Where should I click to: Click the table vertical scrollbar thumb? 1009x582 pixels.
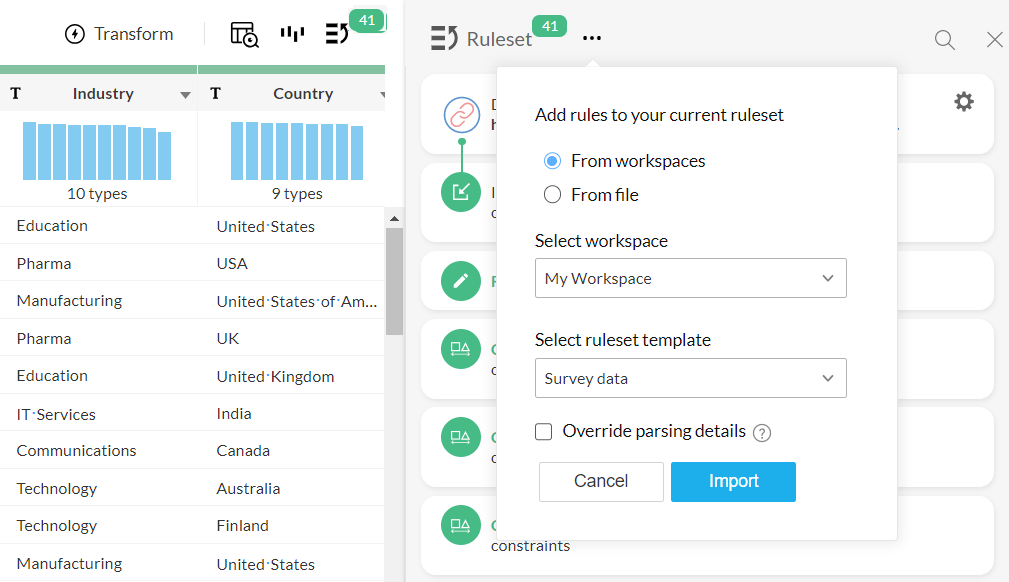click(x=394, y=281)
